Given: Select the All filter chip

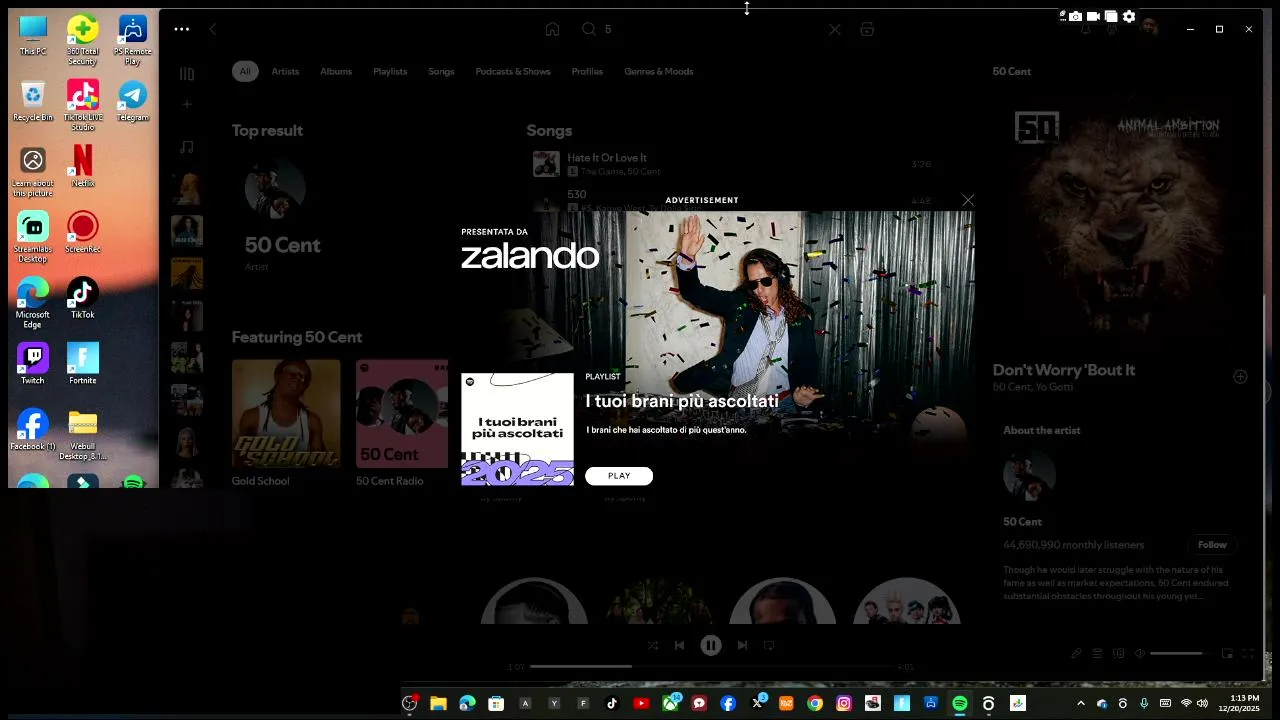Looking at the screenshot, I should (244, 71).
